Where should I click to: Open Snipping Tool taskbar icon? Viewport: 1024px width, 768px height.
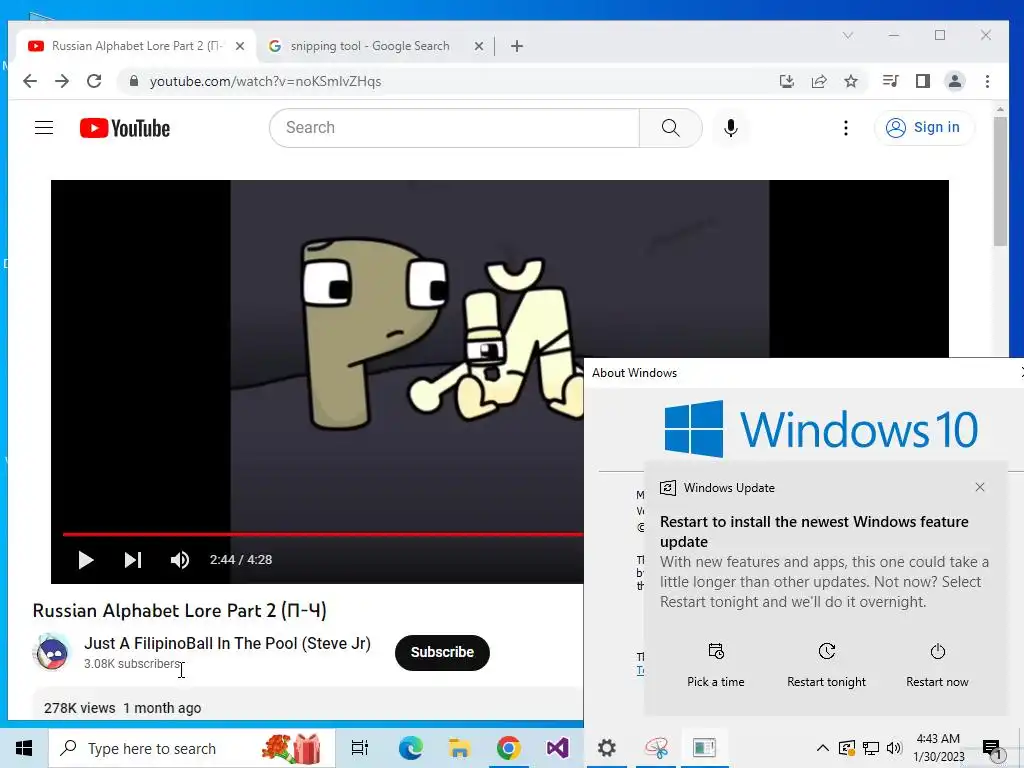click(656, 748)
